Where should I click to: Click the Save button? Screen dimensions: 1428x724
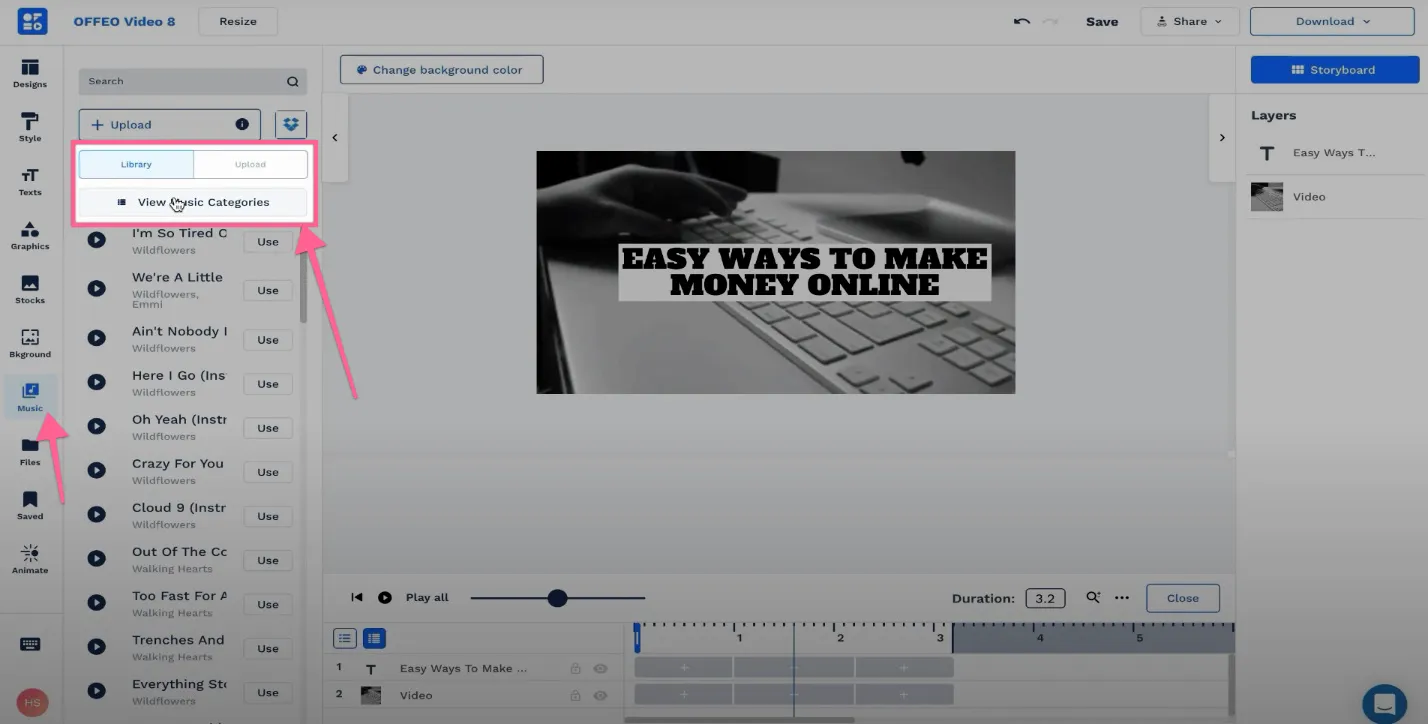pos(1102,21)
